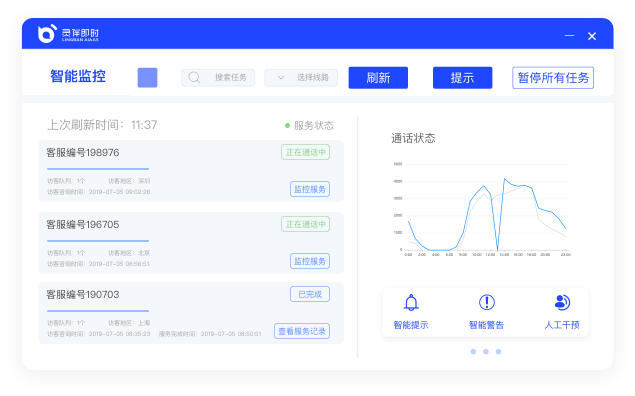Click the chevron arrow in the line selector

click(280, 77)
